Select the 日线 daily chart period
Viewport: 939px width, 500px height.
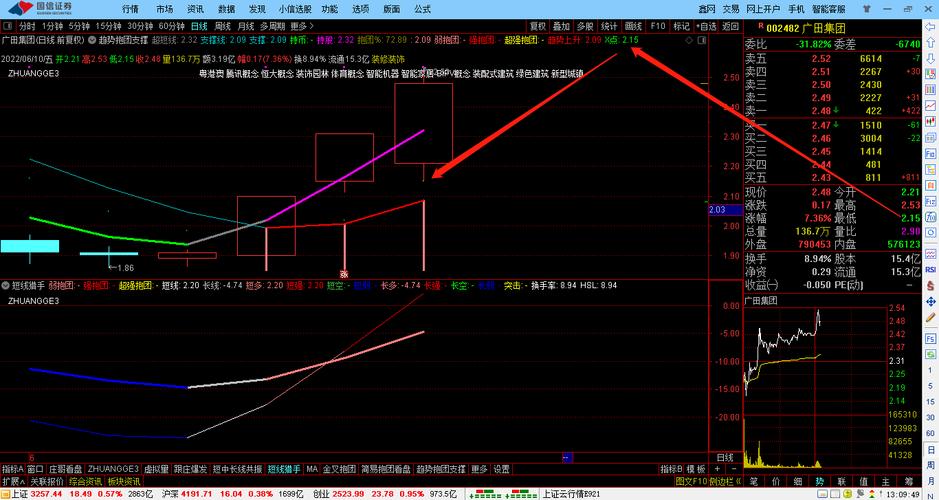click(199, 26)
